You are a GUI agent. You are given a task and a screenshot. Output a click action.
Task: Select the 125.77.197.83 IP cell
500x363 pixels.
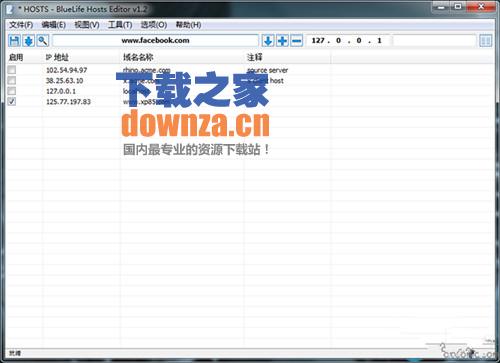[x=68, y=102]
